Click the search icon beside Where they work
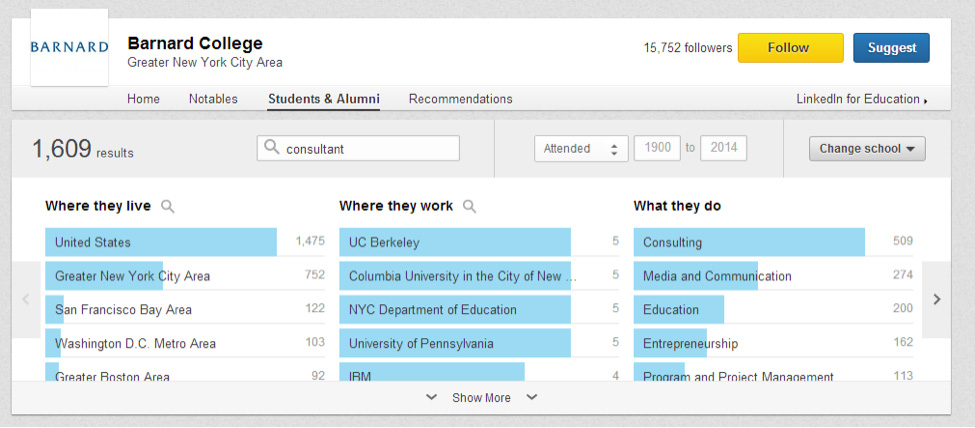Viewport: 975px width, 428px height. point(469,206)
